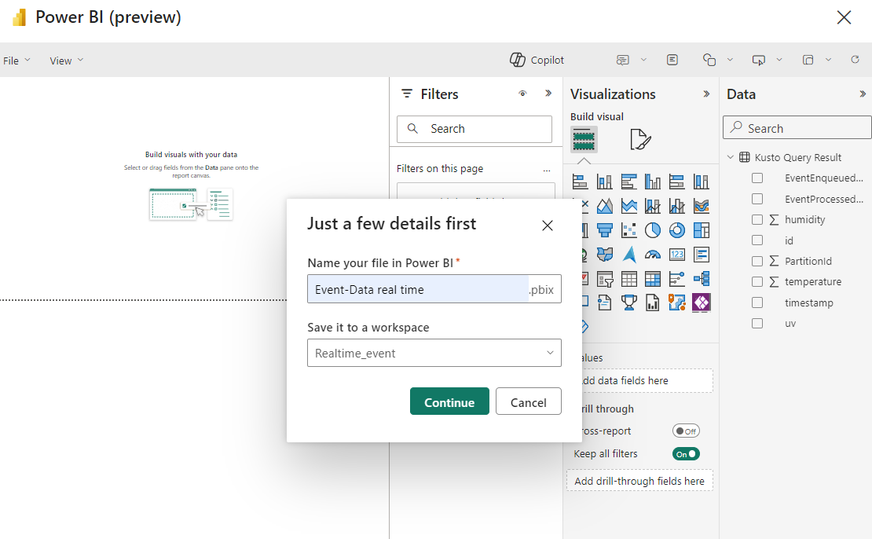Viewport: 872px width, 539px height.
Task: Add a Scatter chart visual
Action: click(628, 230)
